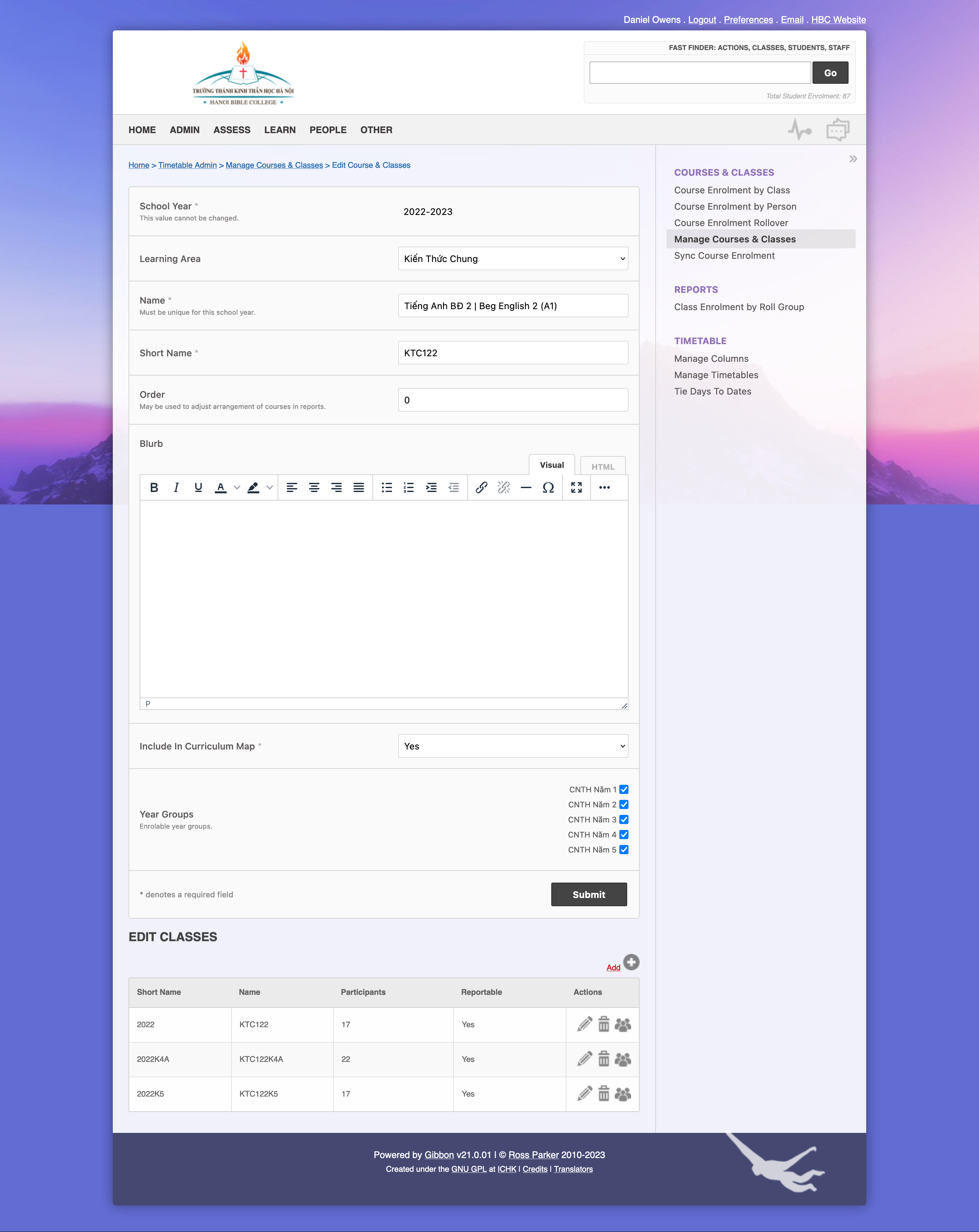Click the Submit button

tap(589, 894)
